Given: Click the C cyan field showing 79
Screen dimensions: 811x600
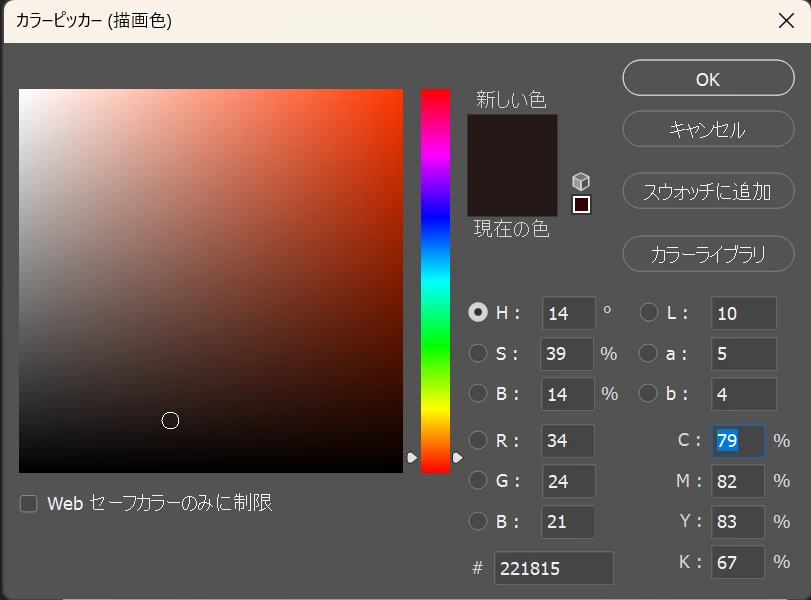Looking at the screenshot, I should (738, 441).
